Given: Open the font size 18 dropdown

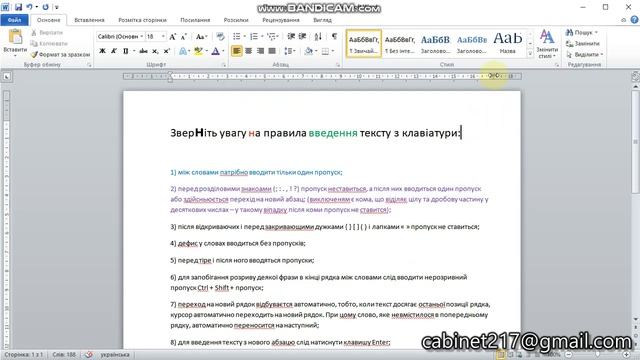Looking at the screenshot, I should click(163, 37).
